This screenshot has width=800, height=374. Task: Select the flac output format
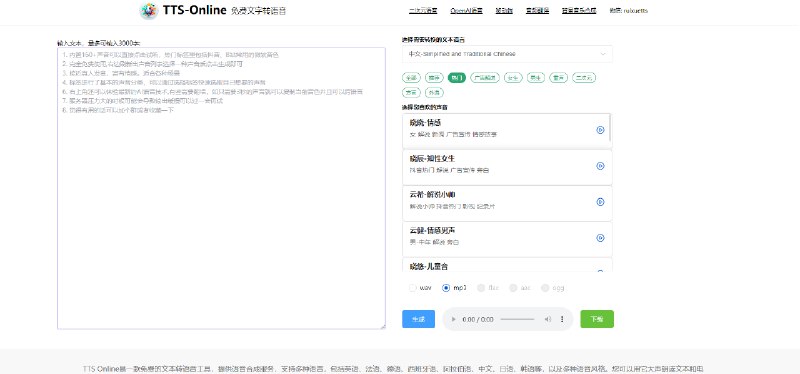[481, 288]
